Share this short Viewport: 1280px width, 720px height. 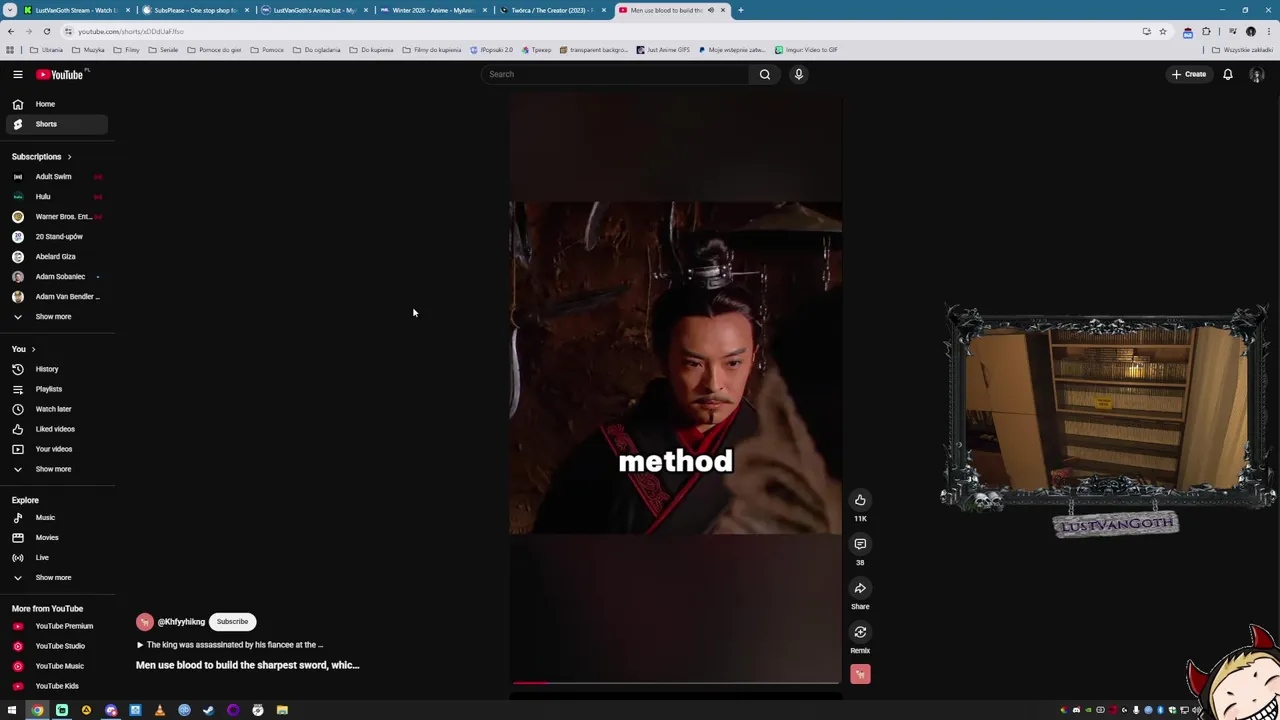(x=860, y=588)
